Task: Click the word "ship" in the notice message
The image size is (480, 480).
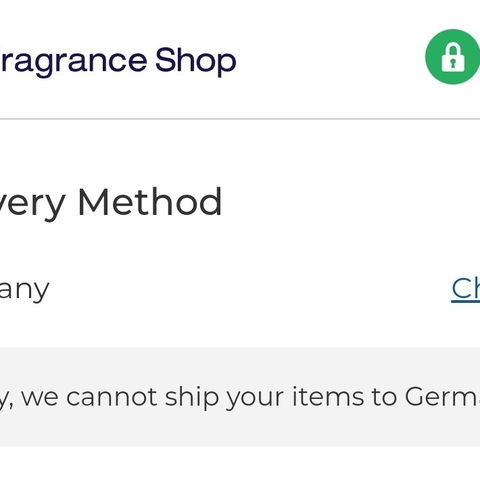Action: click(x=191, y=398)
